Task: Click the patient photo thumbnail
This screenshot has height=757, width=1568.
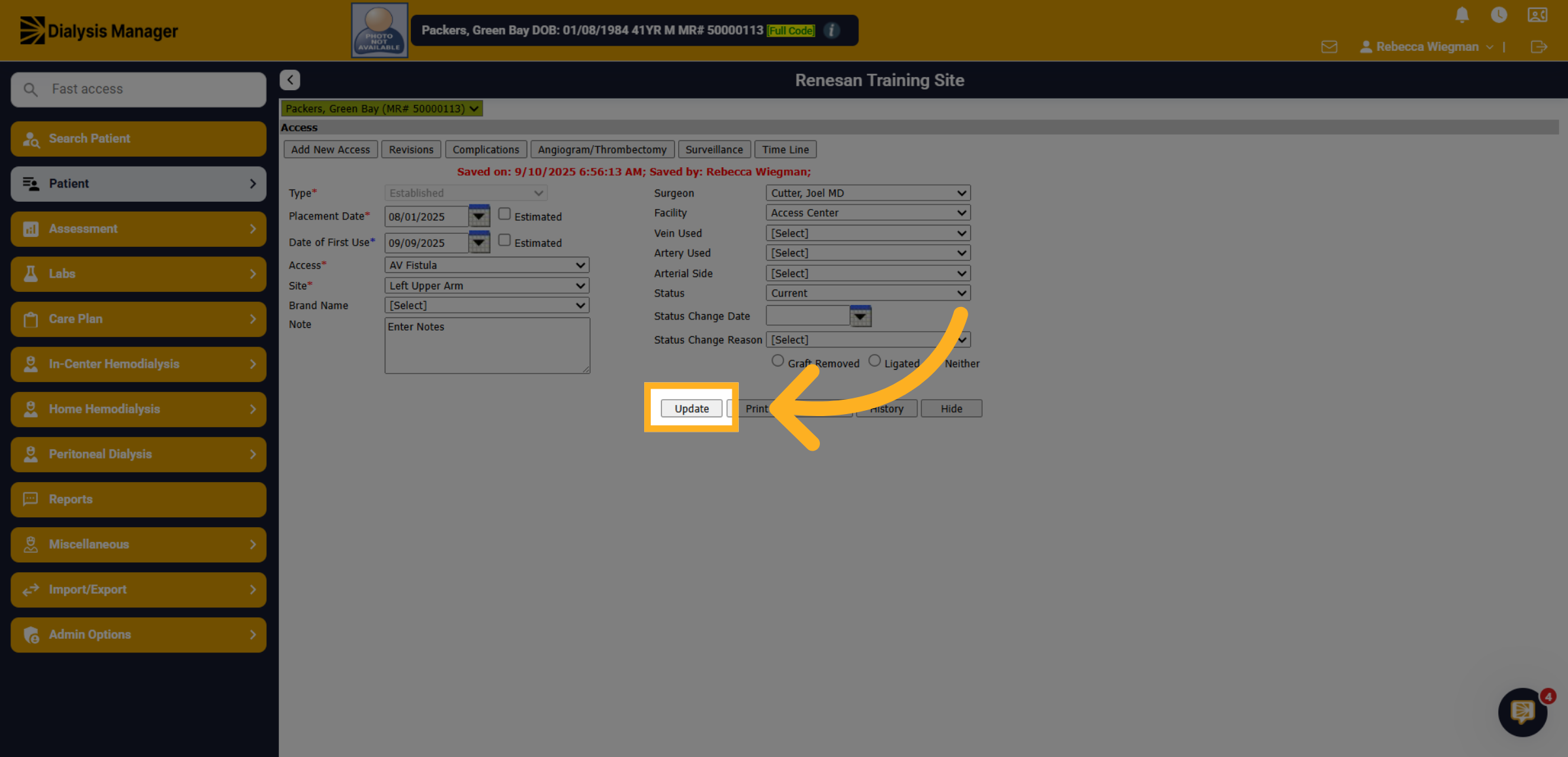Action: pos(380,31)
